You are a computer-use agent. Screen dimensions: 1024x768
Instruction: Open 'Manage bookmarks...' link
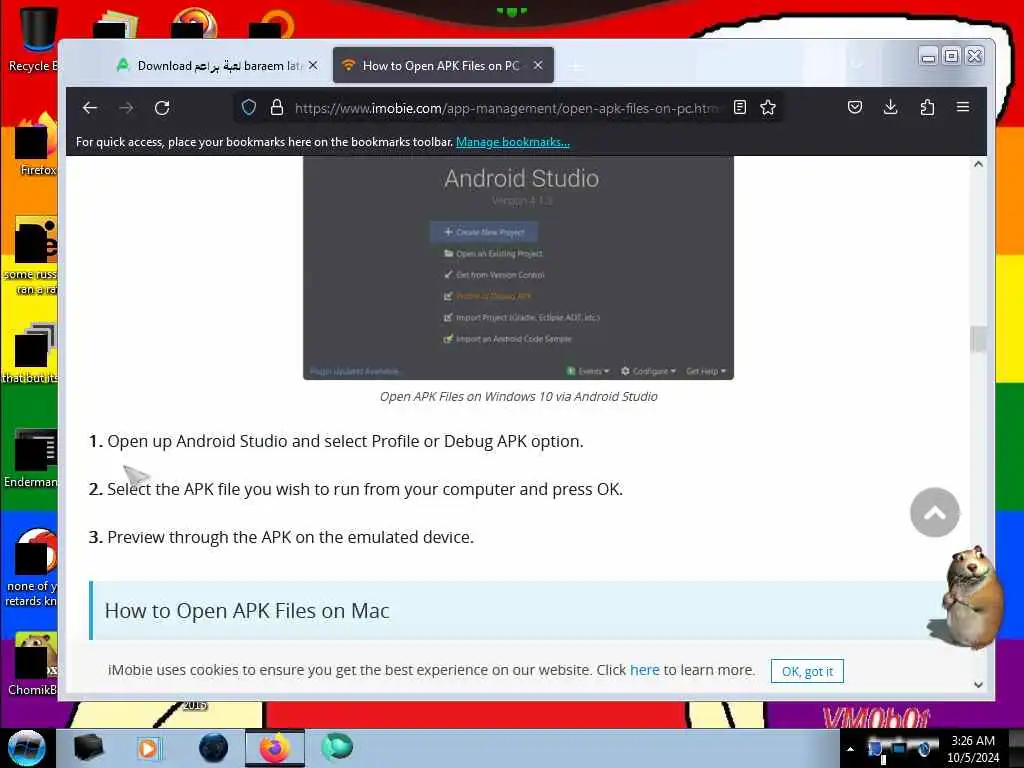click(513, 142)
